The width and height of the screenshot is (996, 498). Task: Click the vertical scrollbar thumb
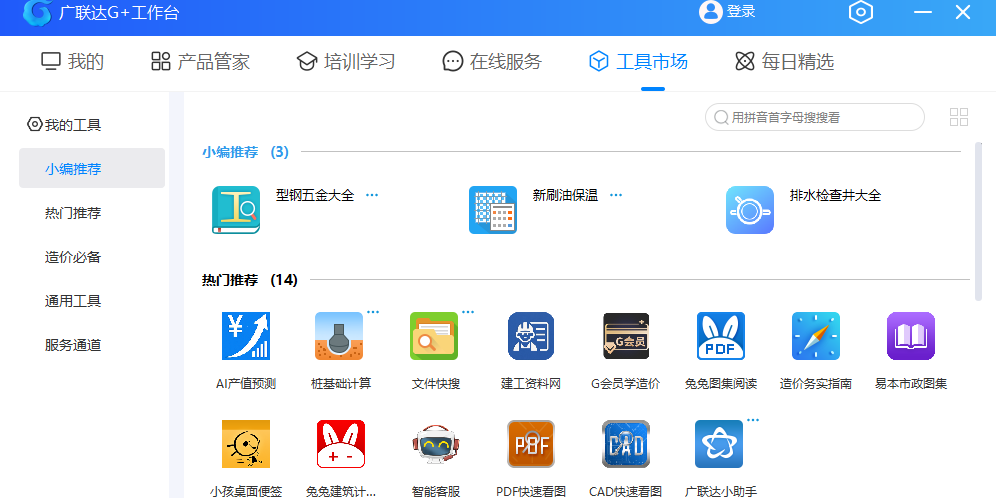click(x=978, y=221)
